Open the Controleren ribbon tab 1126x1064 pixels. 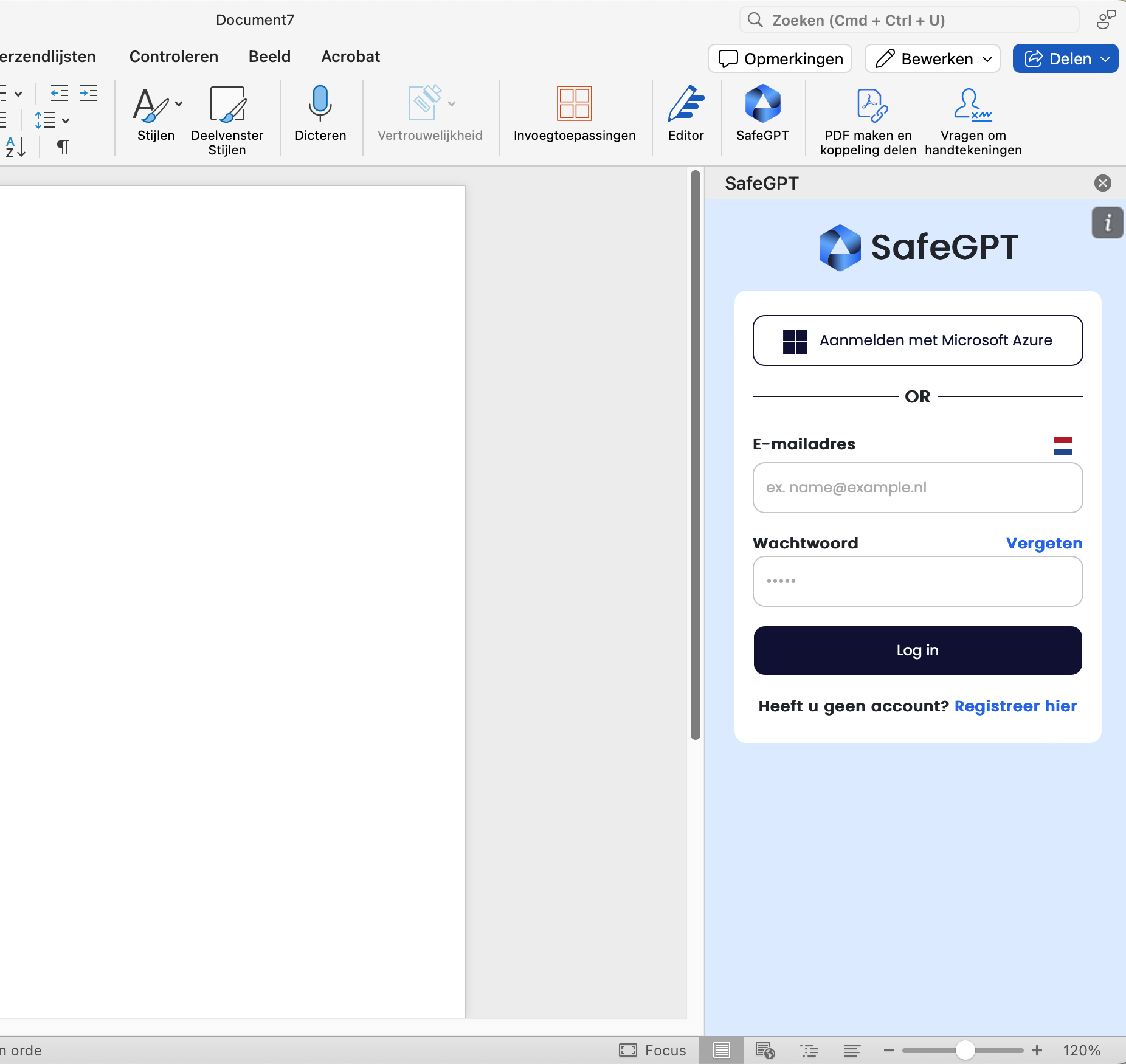173,57
